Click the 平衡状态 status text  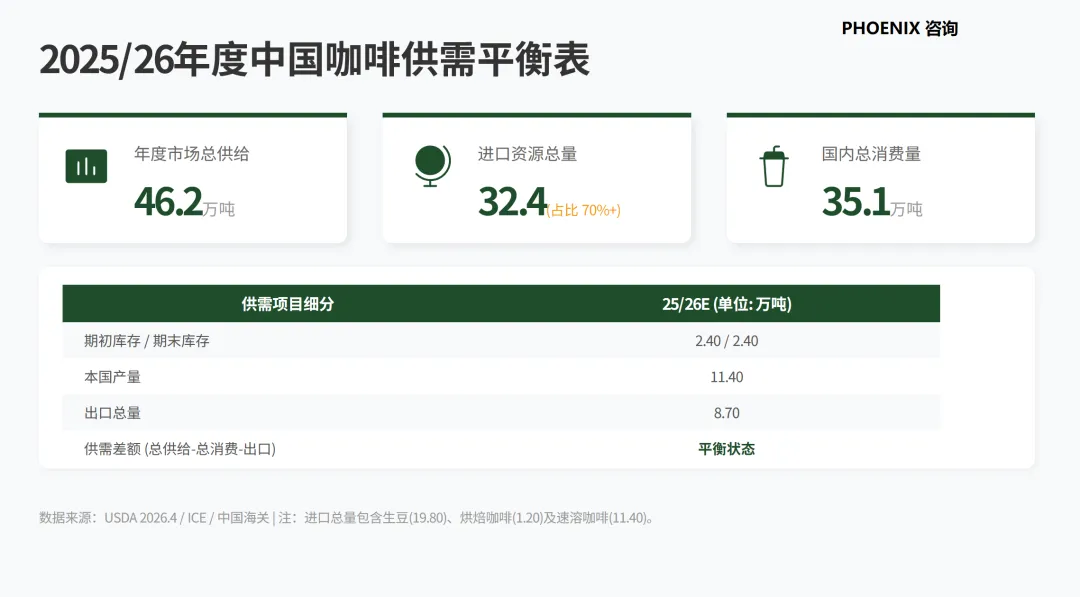tap(728, 448)
